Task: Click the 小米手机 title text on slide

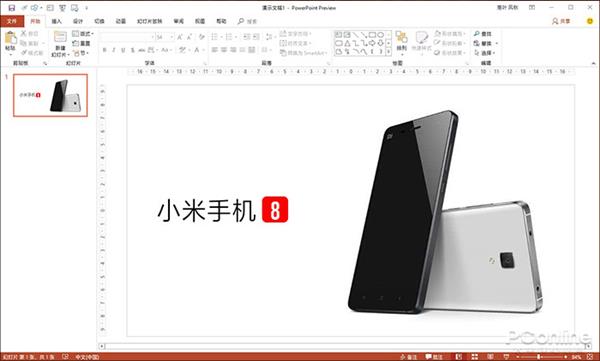Action: (207, 210)
